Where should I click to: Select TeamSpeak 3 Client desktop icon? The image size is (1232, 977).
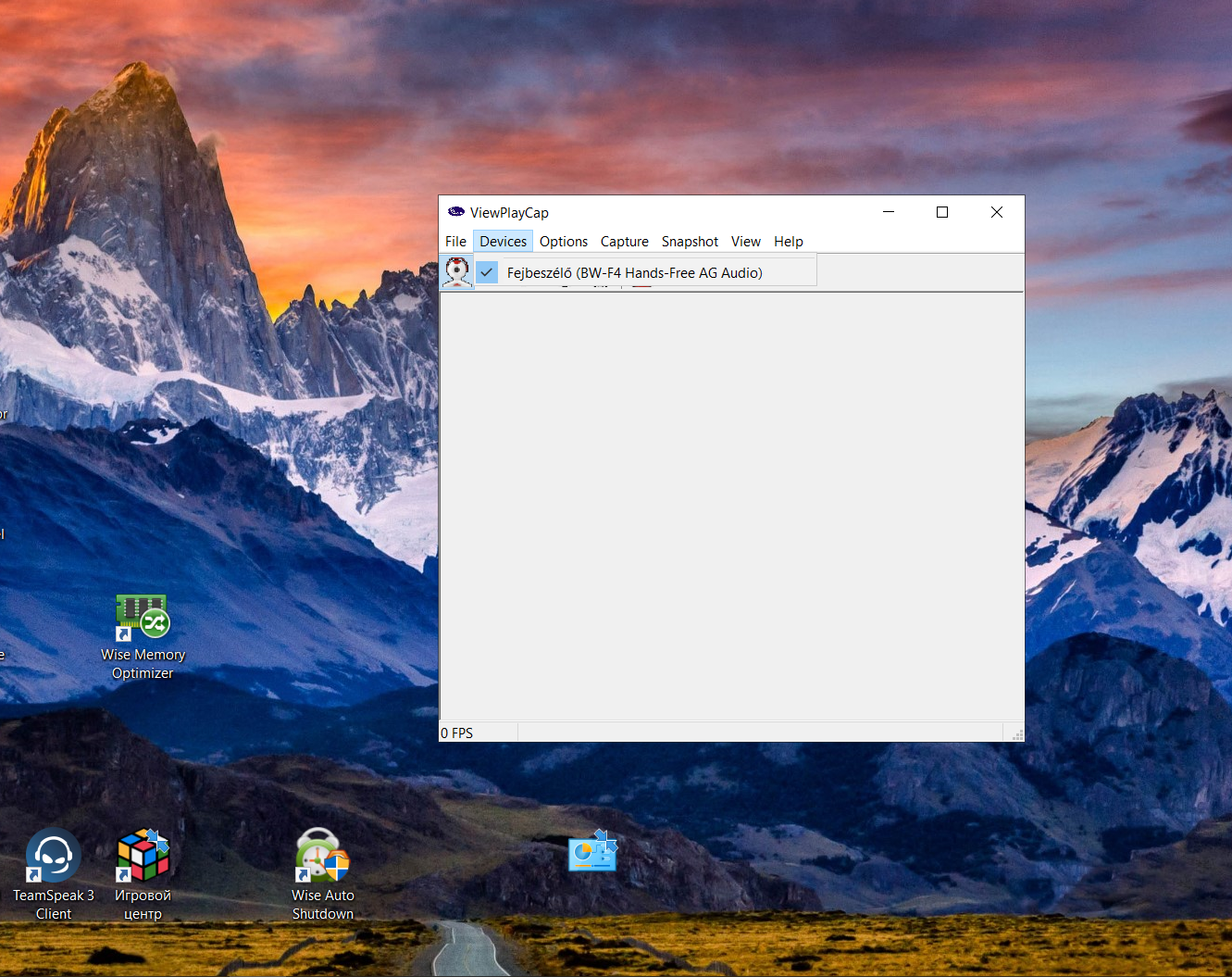click(x=53, y=874)
